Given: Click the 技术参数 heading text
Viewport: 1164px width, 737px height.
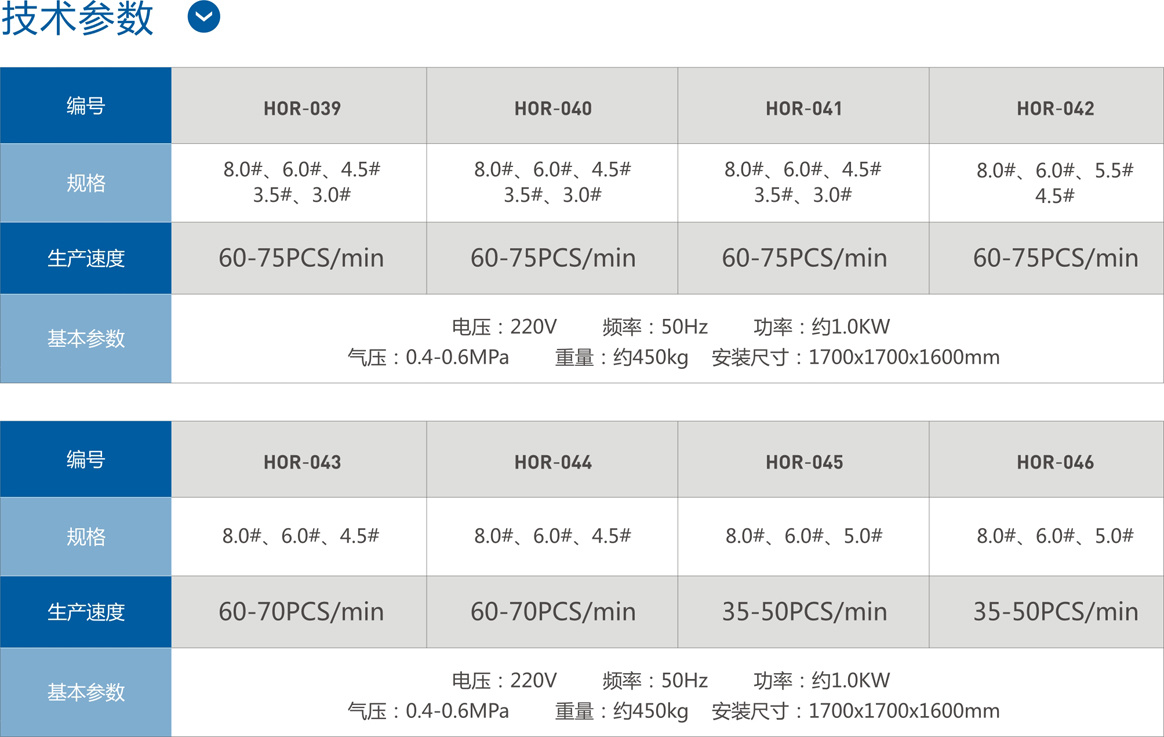Looking at the screenshot, I should tap(77, 19).
